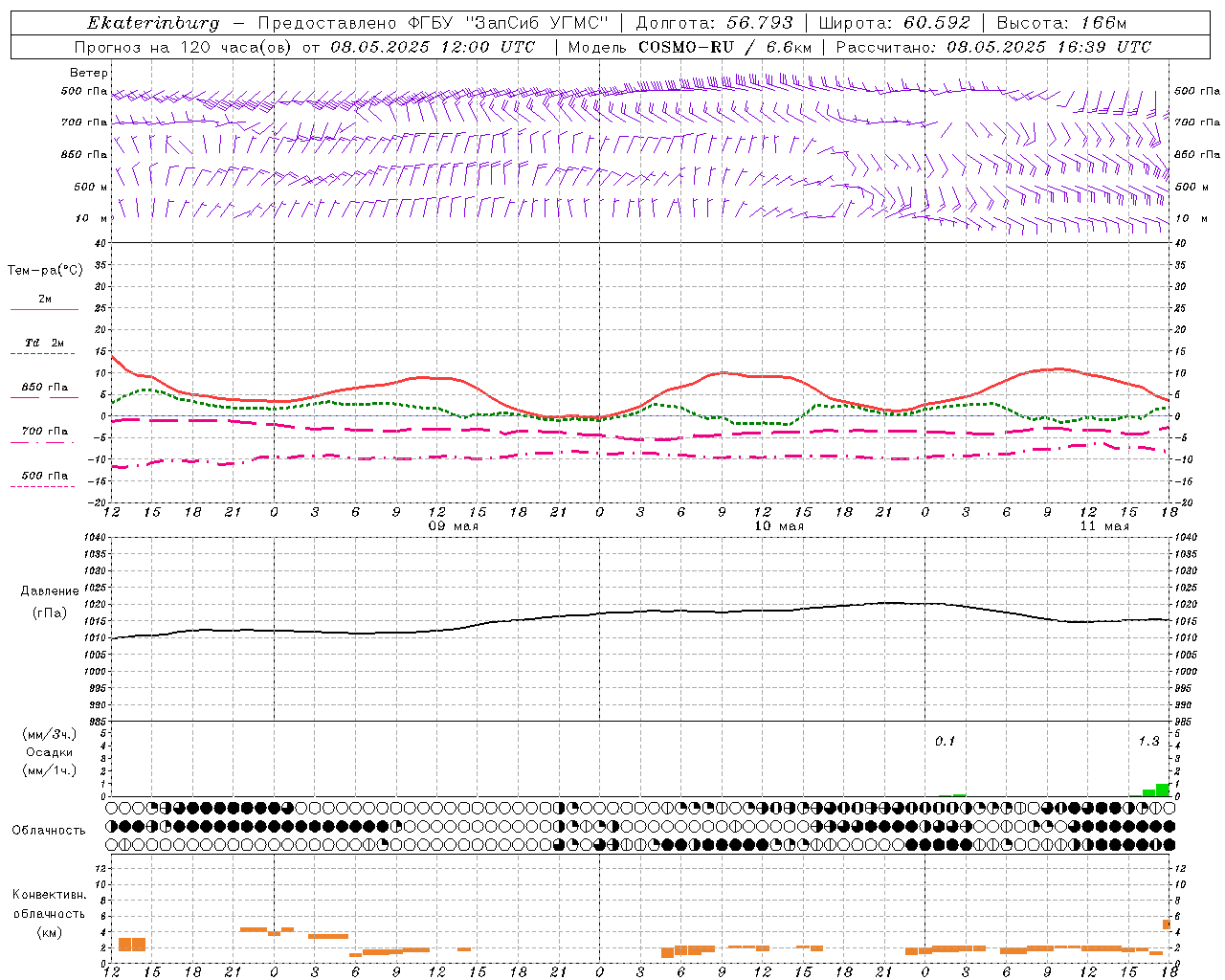Click the (мм/3ч.) precipitation unit label
Screen dimensions: 1225x980
[x=50, y=735]
